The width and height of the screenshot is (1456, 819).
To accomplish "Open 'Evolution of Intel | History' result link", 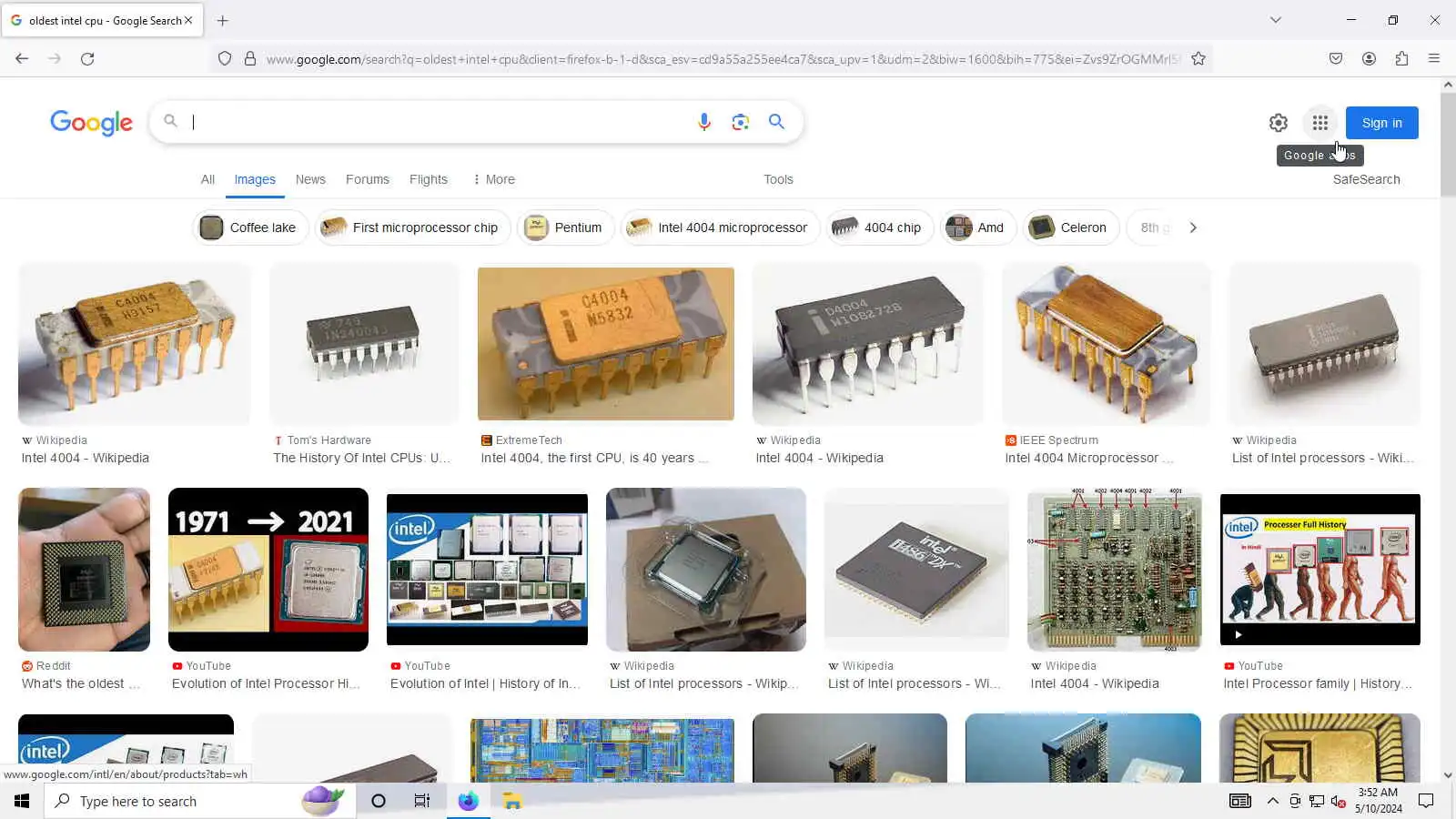I will pos(485,683).
